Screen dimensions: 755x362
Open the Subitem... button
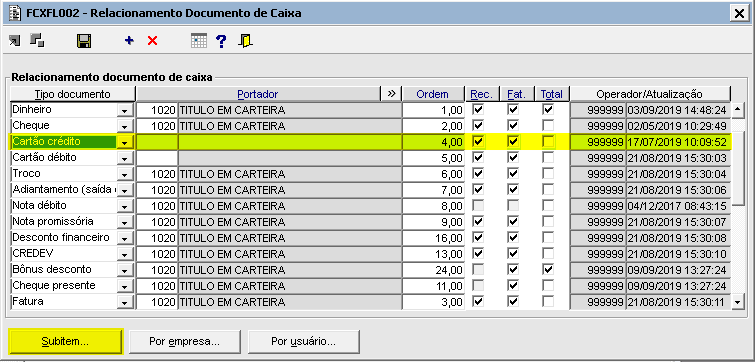[x=65, y=342]
